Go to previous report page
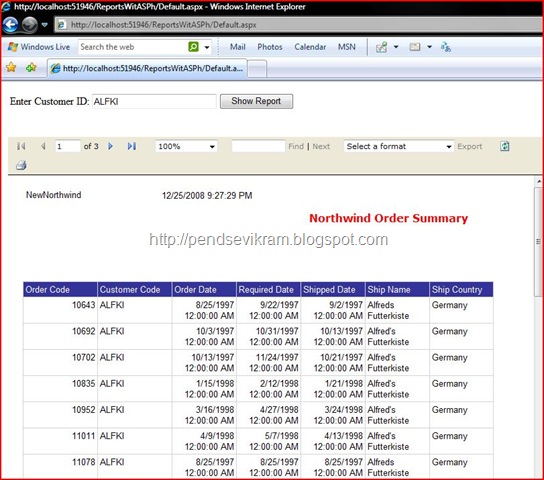This screenshot has height=480, width=544. tap(43, 146)
